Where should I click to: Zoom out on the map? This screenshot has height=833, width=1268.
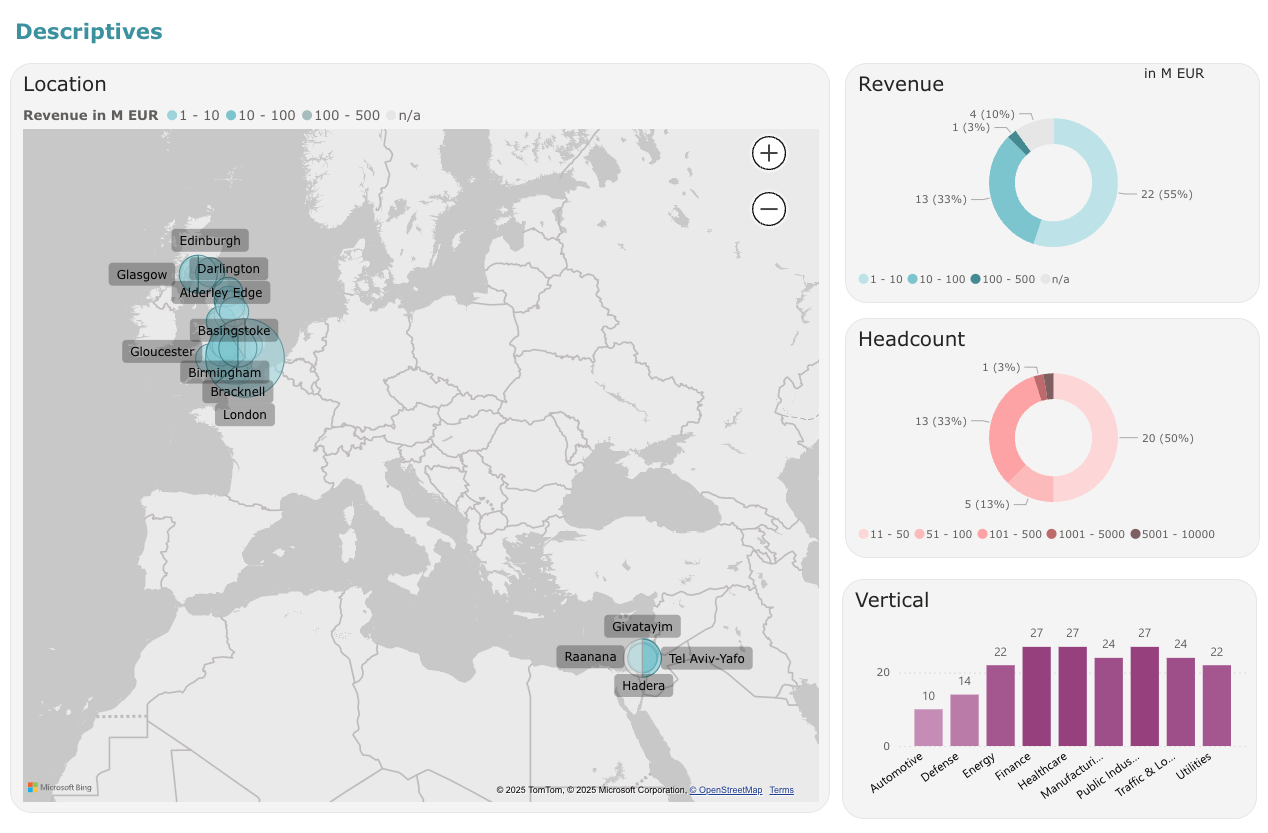(x=769, y=209)
